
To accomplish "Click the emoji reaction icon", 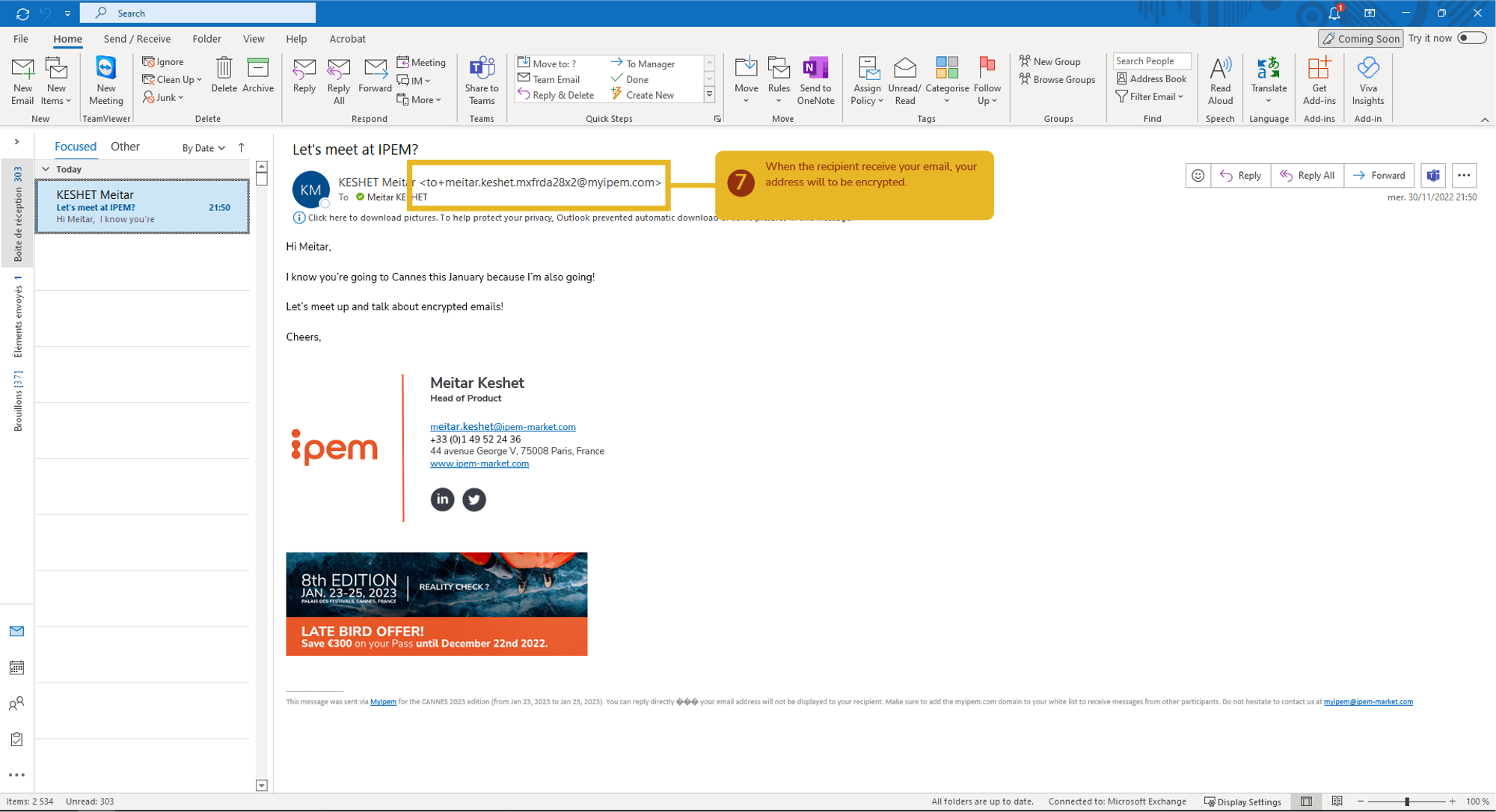I will tap(1198, 176).
